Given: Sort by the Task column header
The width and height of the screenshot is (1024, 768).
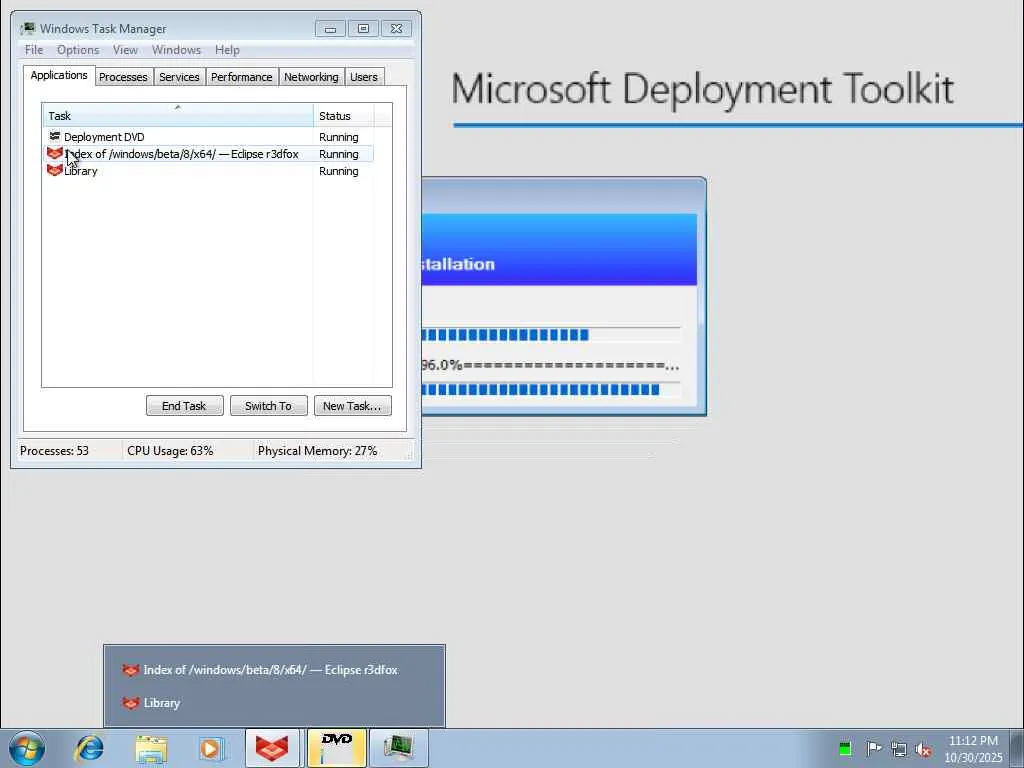Looking at the screenshot, I should pyautogui.click(x=178, y=116).
